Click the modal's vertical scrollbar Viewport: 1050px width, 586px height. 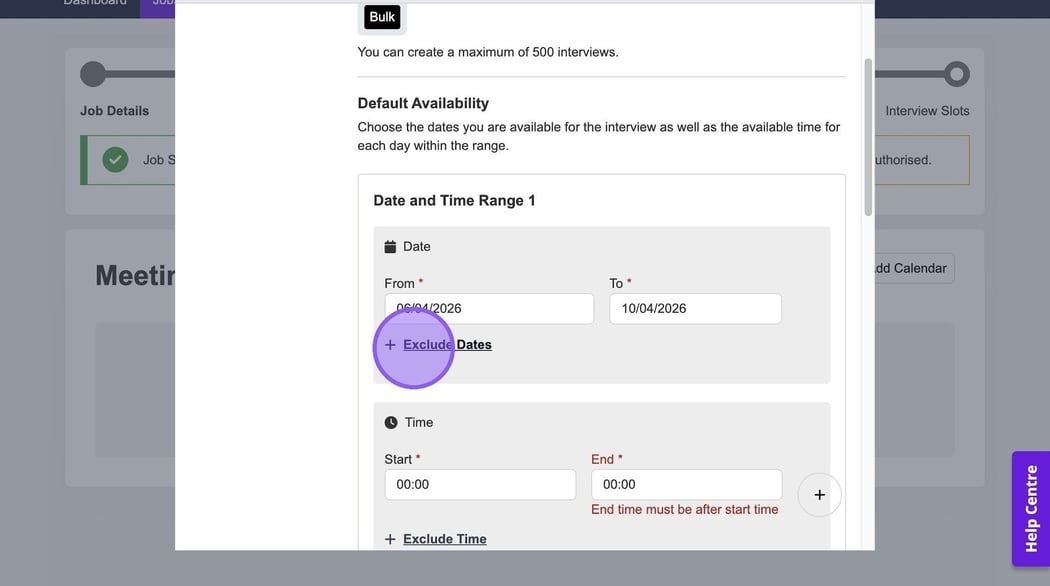(868, 140)
